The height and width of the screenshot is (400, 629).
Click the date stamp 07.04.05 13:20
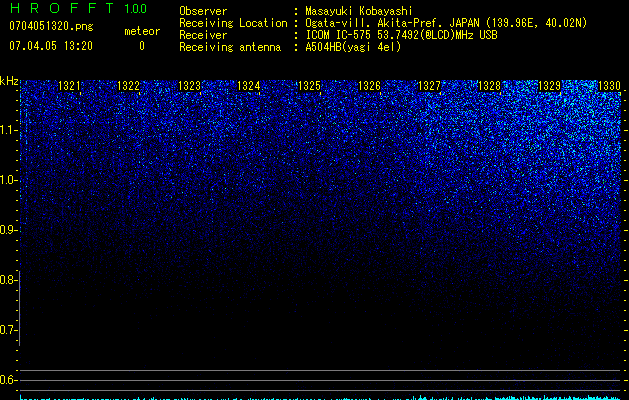pyautogui.click(x=51, y=46)
